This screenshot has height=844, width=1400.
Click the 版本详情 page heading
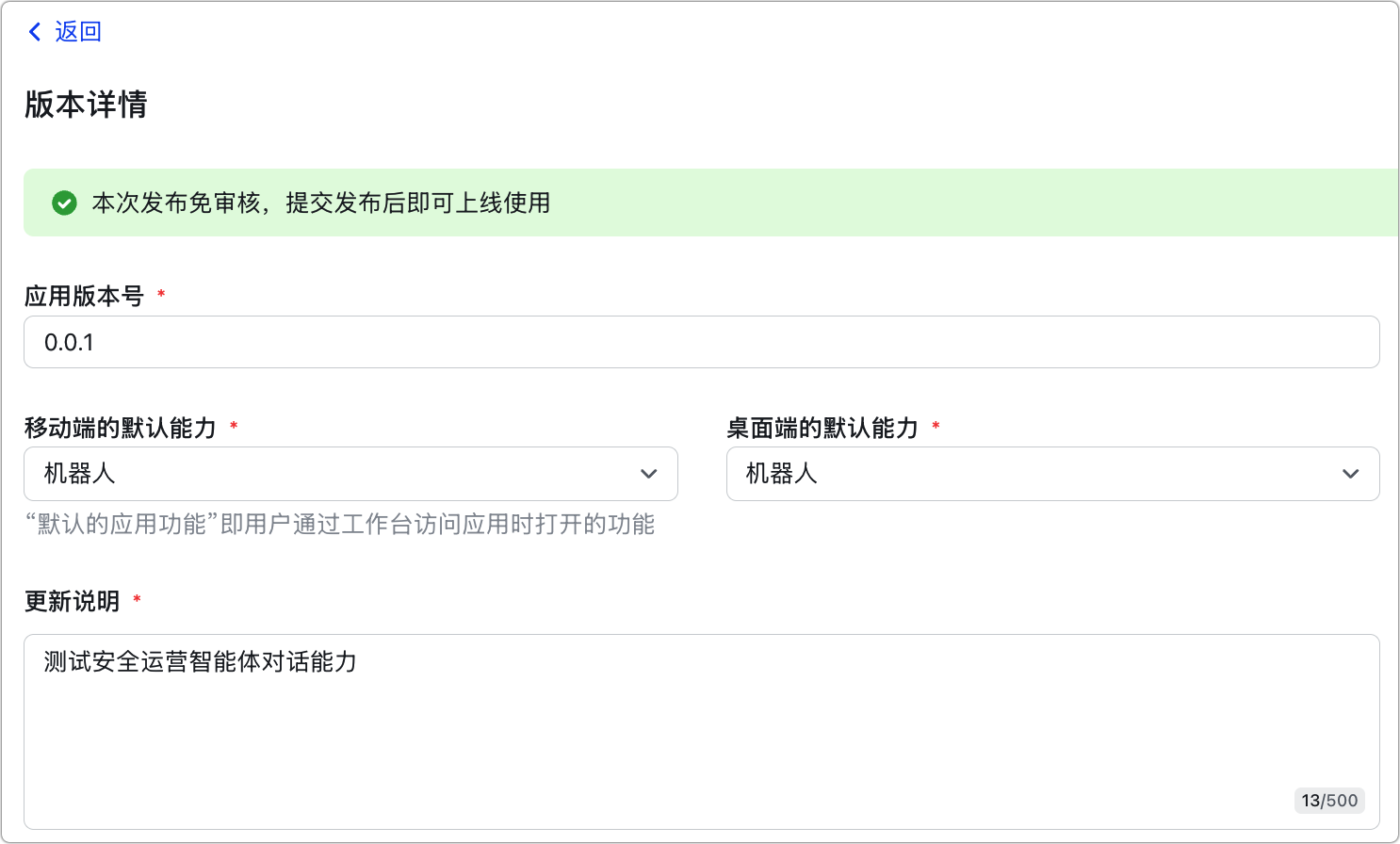[x=86, y=105]
